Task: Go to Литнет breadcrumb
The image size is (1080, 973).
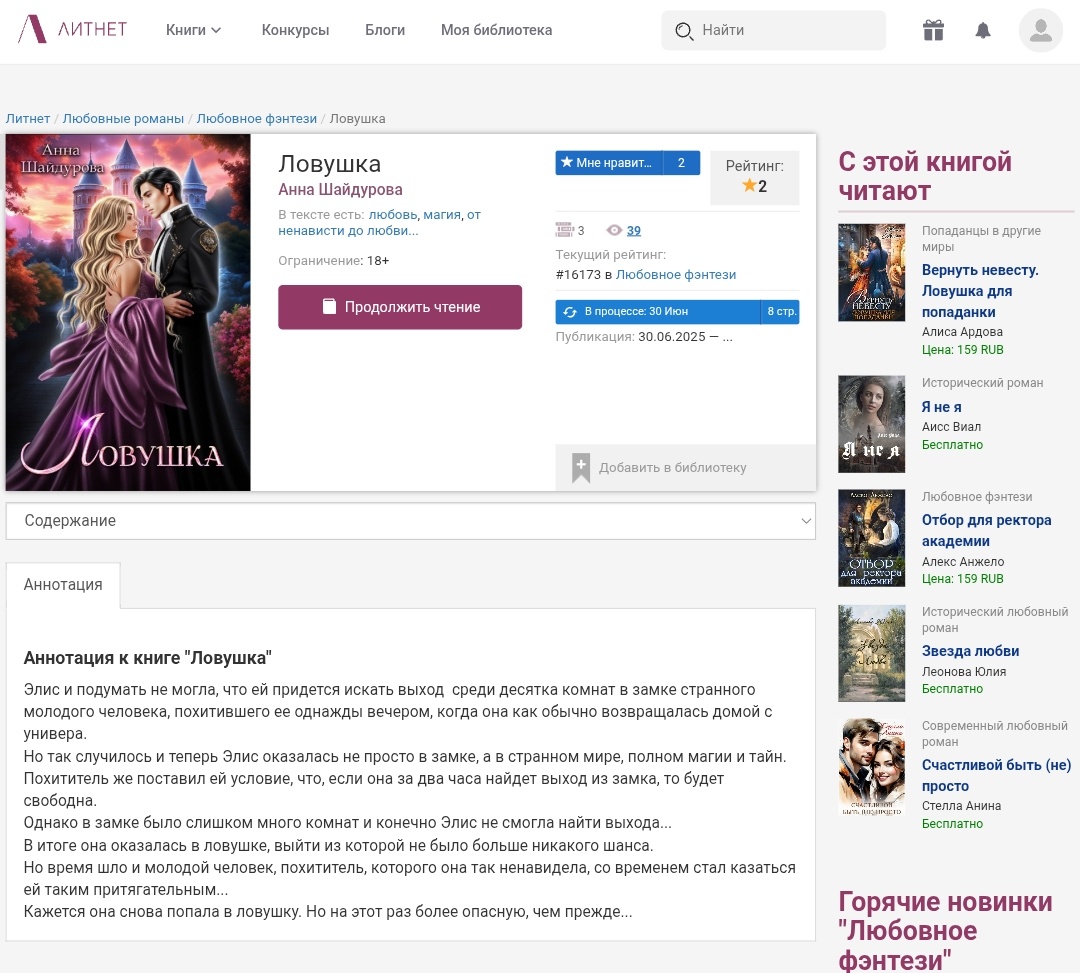Action: (x=28, y=118)
